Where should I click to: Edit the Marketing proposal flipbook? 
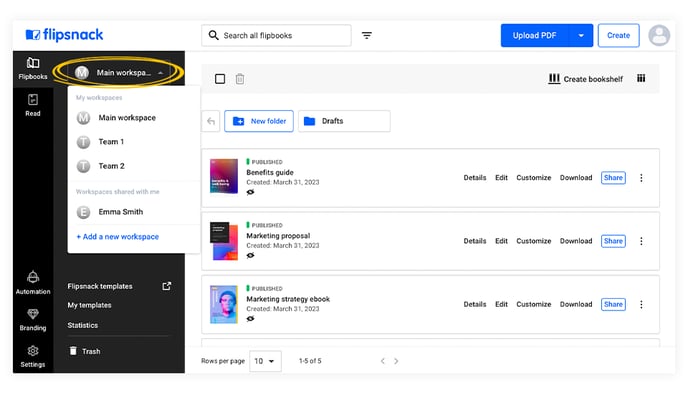501,241
